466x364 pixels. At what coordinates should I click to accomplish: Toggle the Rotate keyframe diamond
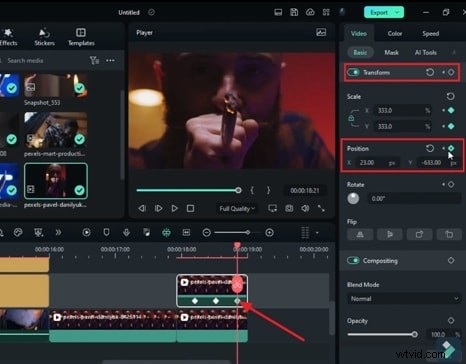click(451, 184)
